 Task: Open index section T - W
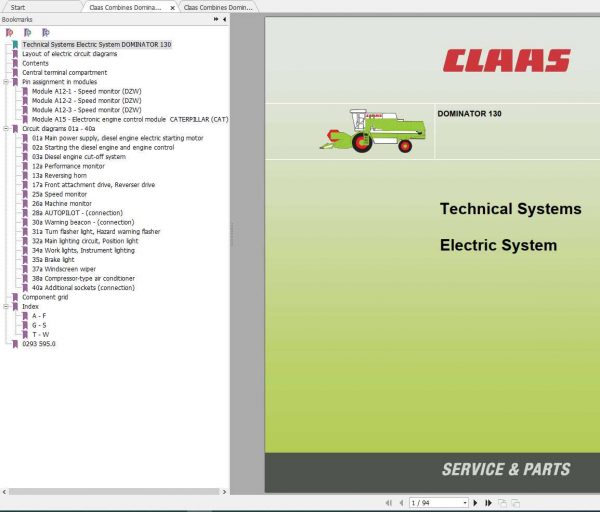pos(41,335)
